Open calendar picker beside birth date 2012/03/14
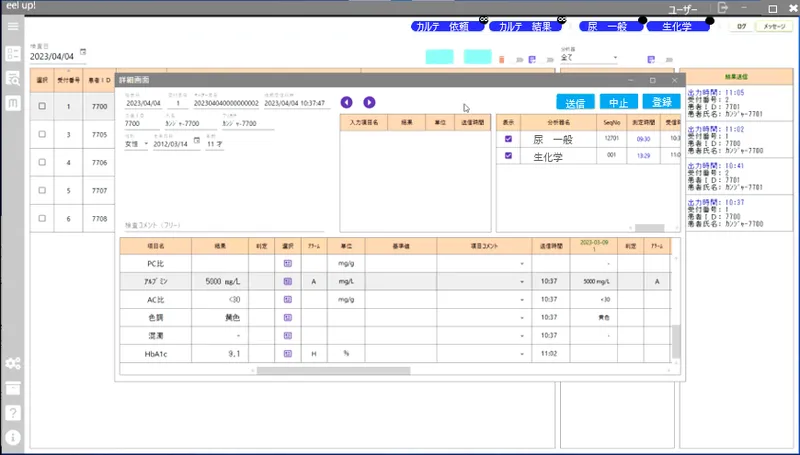 [x=197, y=141]
